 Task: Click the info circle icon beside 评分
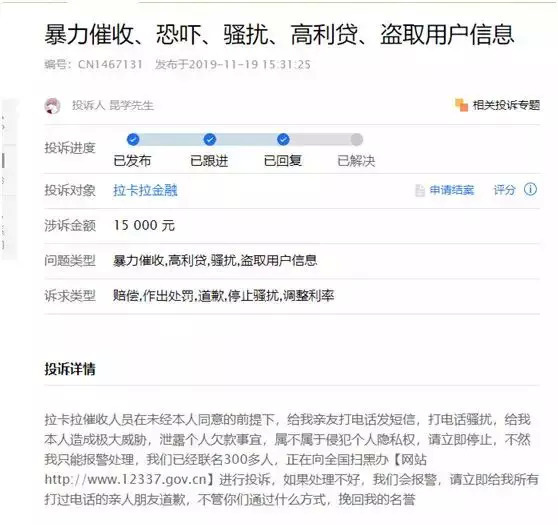[530, 189]
